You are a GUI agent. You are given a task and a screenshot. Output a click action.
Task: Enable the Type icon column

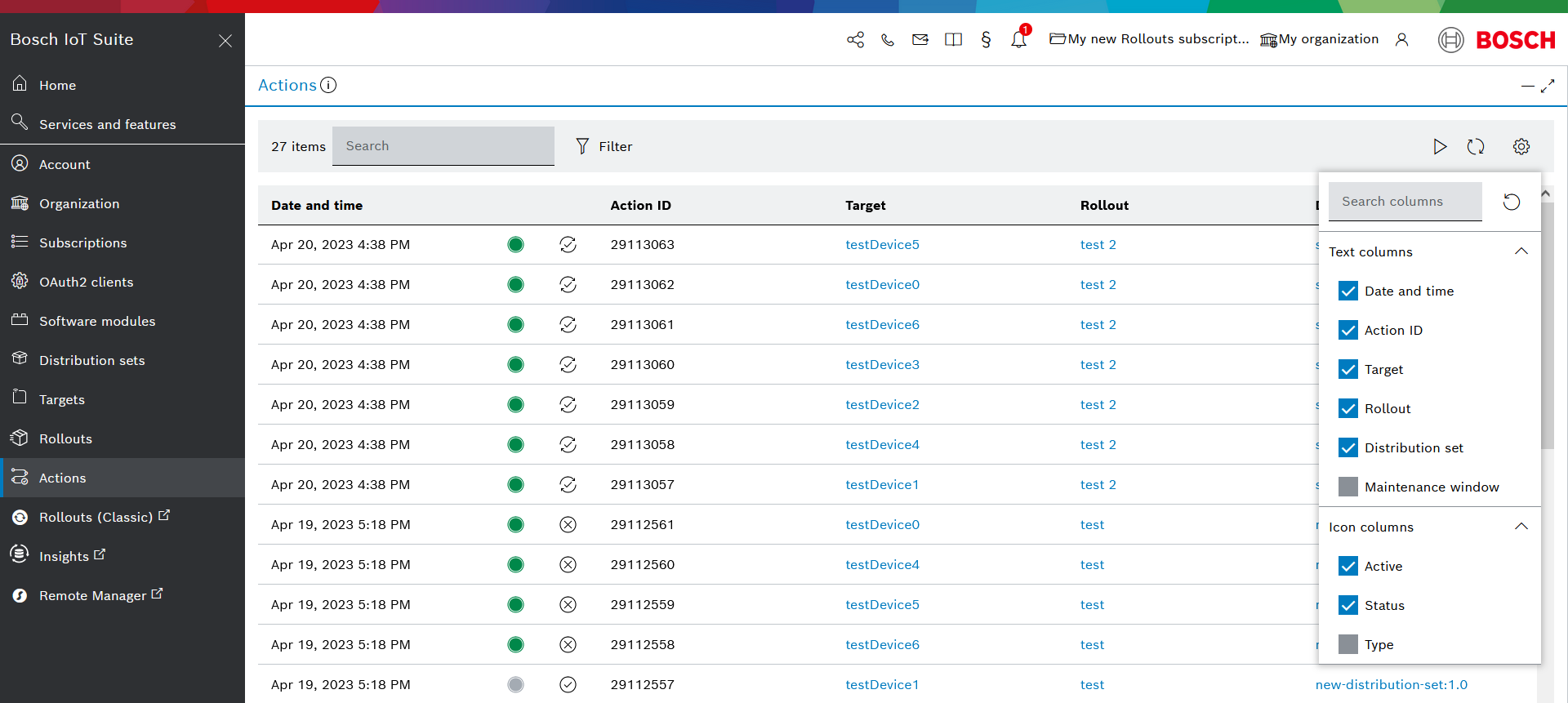pyautogui.click(x=1348, y=645)
